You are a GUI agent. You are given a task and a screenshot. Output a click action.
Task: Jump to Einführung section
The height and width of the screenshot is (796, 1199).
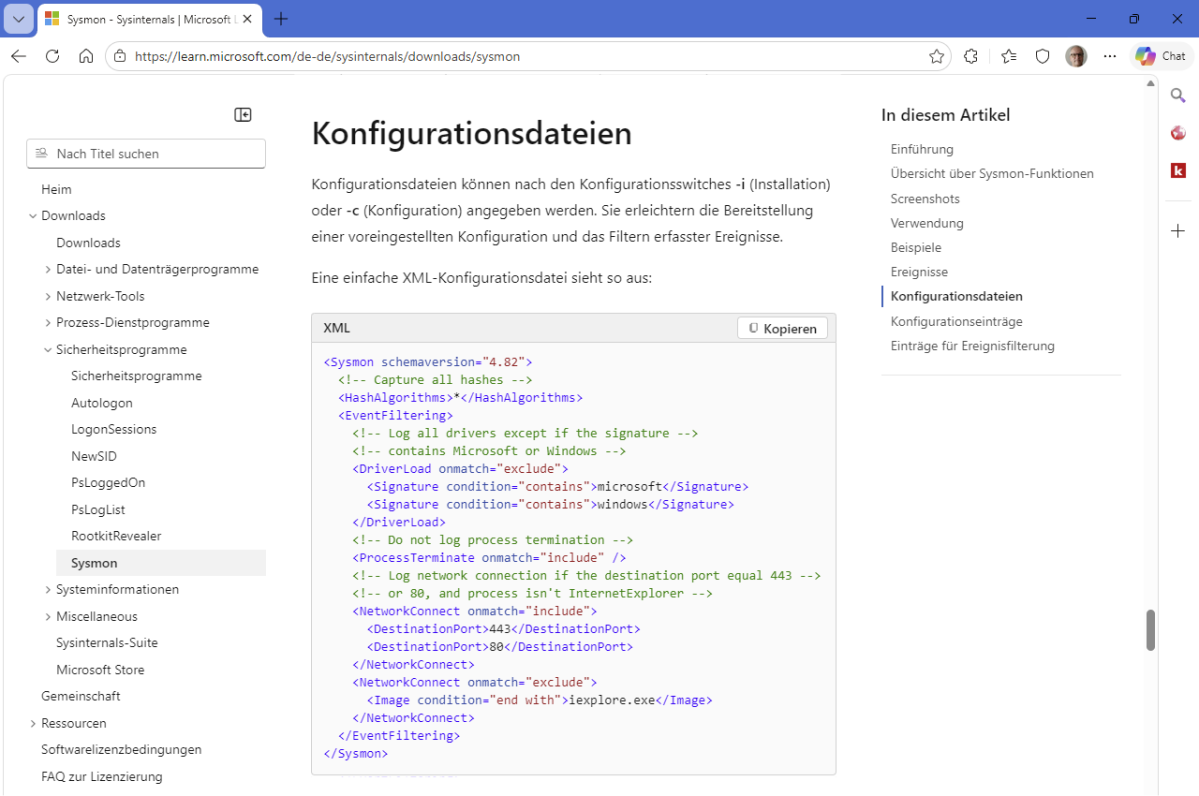[x=921, y=149]
